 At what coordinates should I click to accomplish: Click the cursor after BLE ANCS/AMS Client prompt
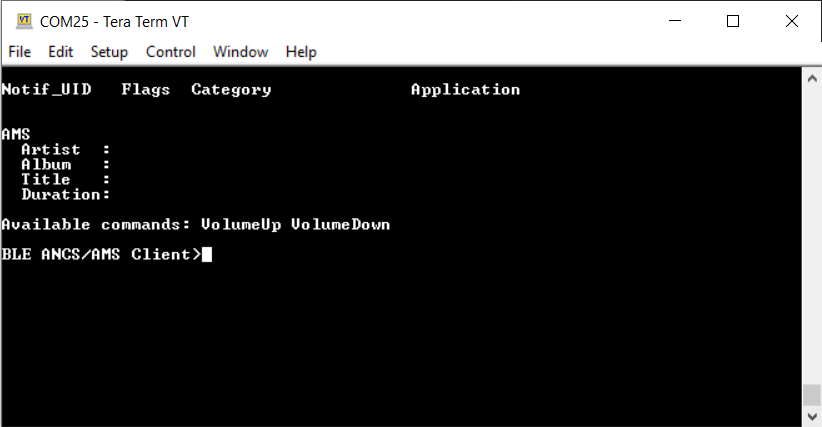point(207,255)
